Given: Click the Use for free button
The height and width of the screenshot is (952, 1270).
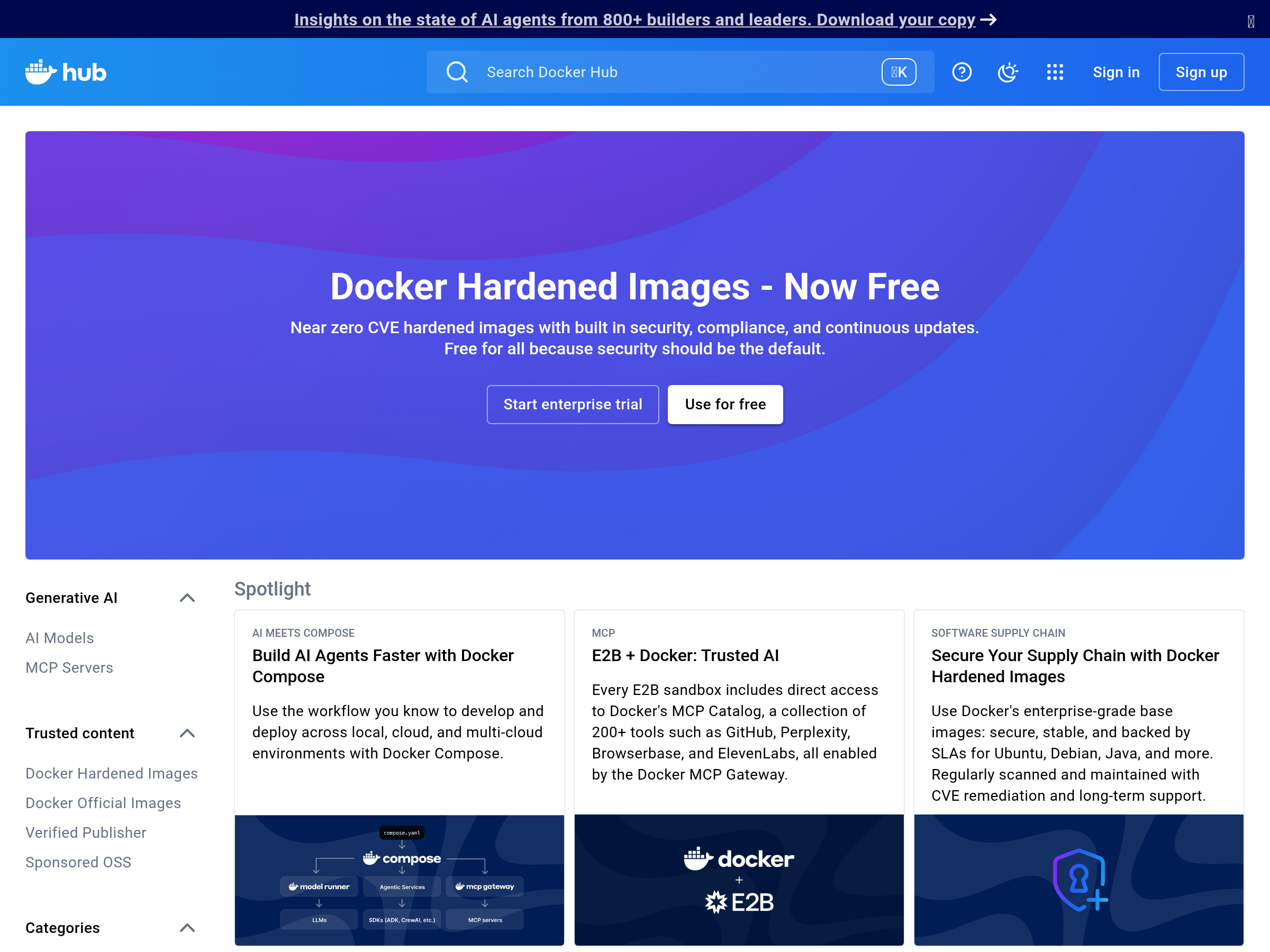Looking at the screenshot, I should point(724,405).
